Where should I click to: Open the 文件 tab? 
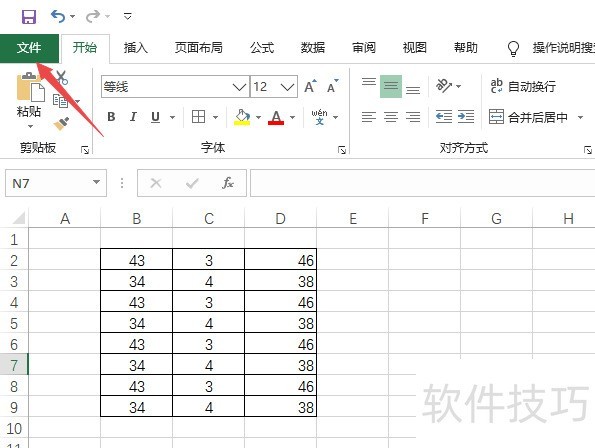tap(29, 48)
